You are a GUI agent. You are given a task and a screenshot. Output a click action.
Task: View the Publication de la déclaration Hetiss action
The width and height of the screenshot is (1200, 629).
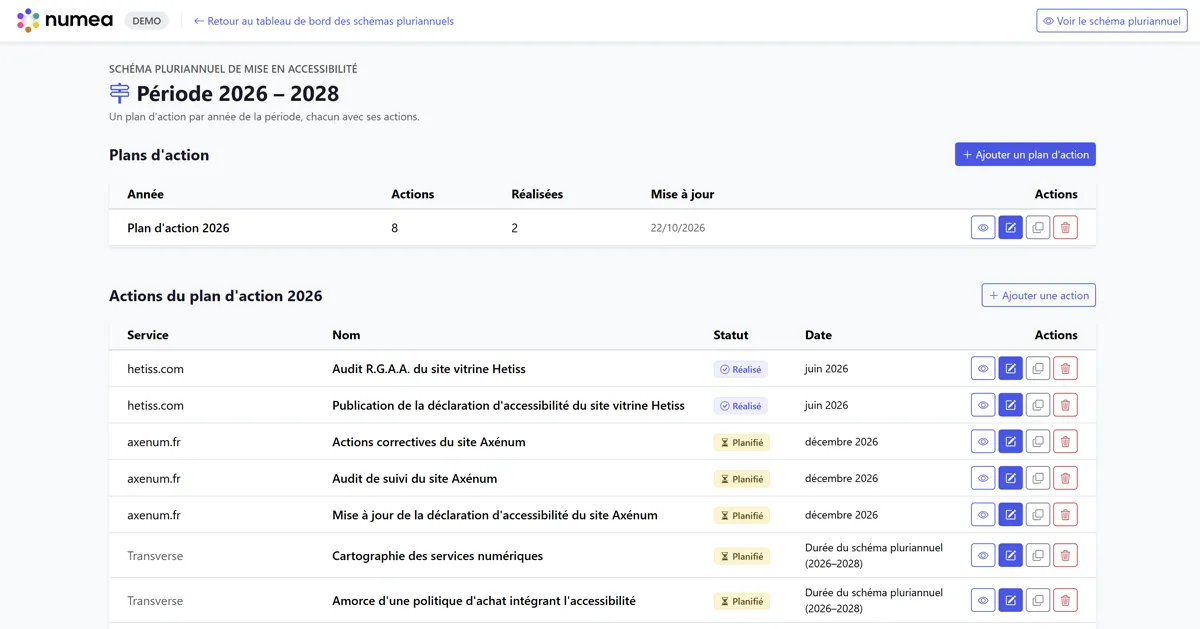coord(983,405)
